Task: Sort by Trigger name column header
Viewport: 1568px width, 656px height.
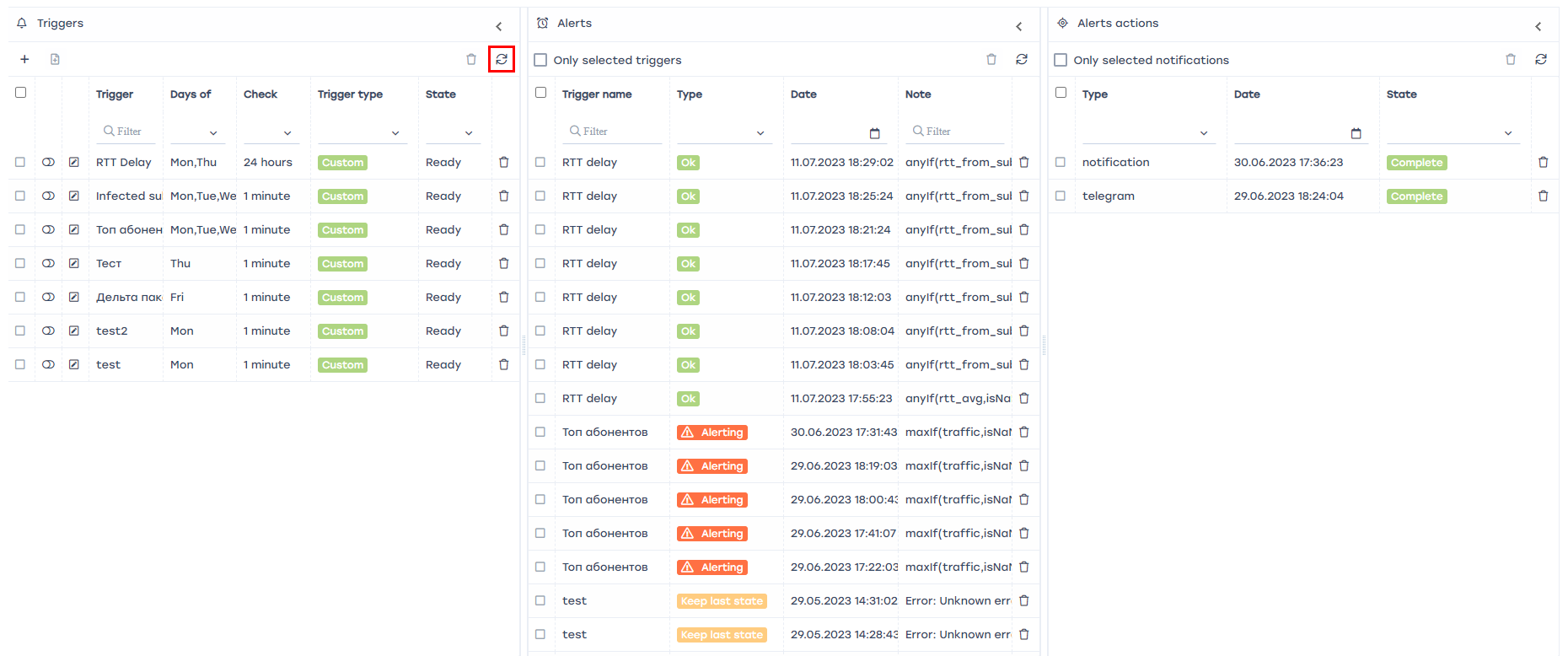Action: 597,94
